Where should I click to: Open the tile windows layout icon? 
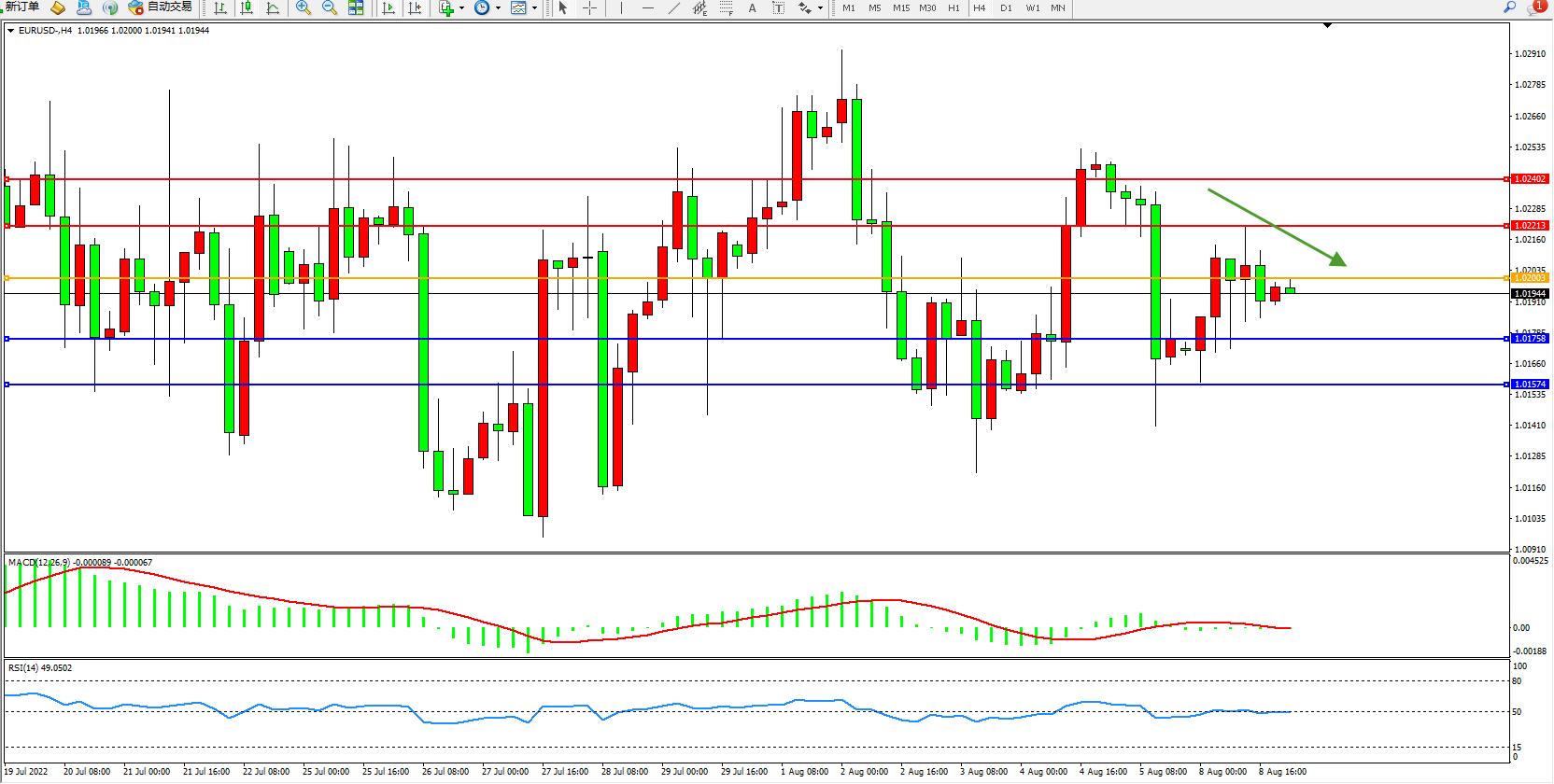click(x=356, y=7)
